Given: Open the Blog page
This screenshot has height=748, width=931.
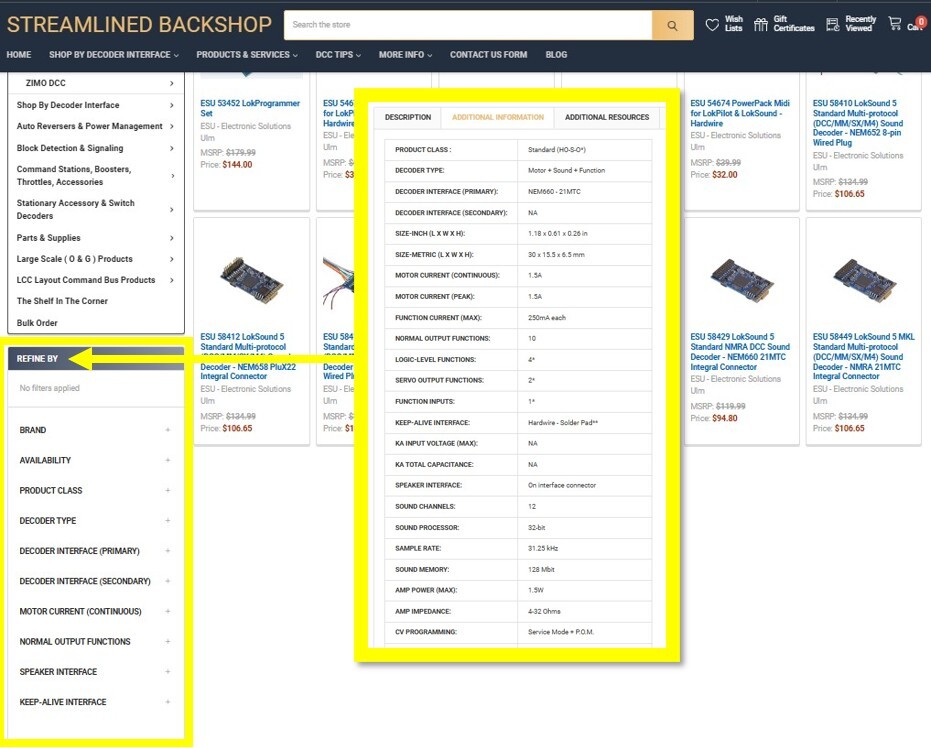Looking at the screenshot, I should (x=556, y=55).
